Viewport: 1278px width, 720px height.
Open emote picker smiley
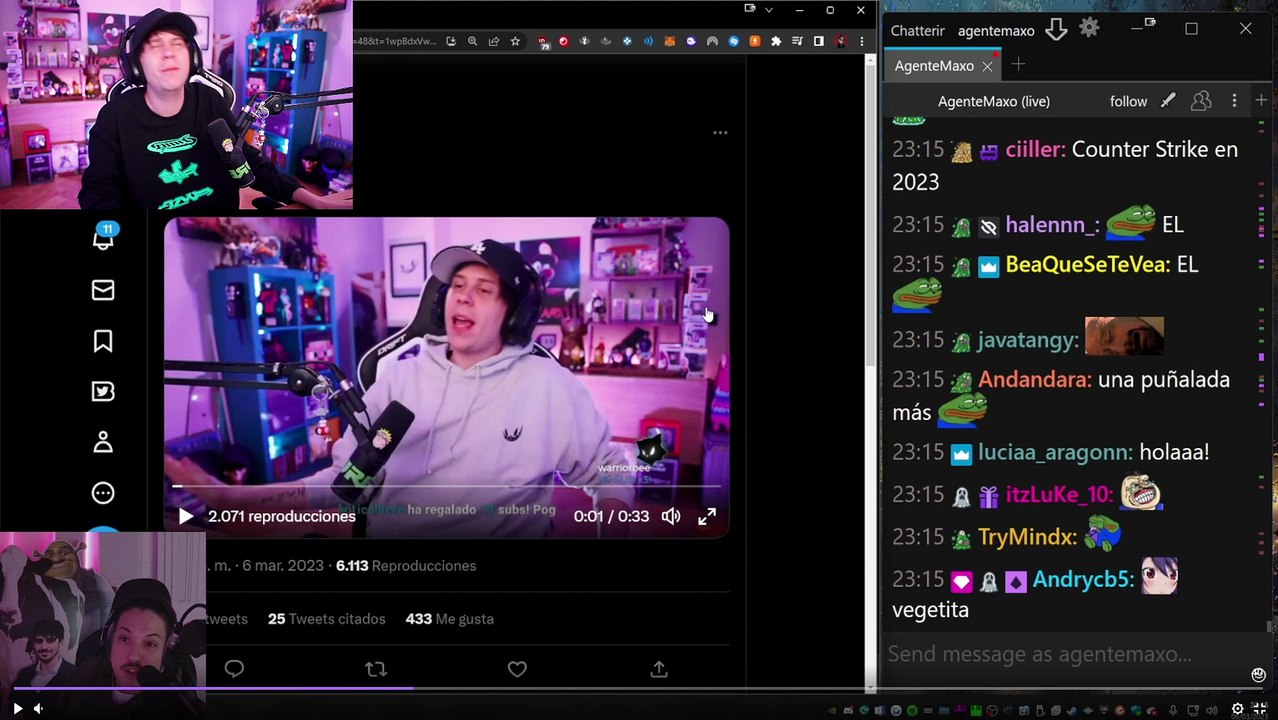(x=1259, y=675)
